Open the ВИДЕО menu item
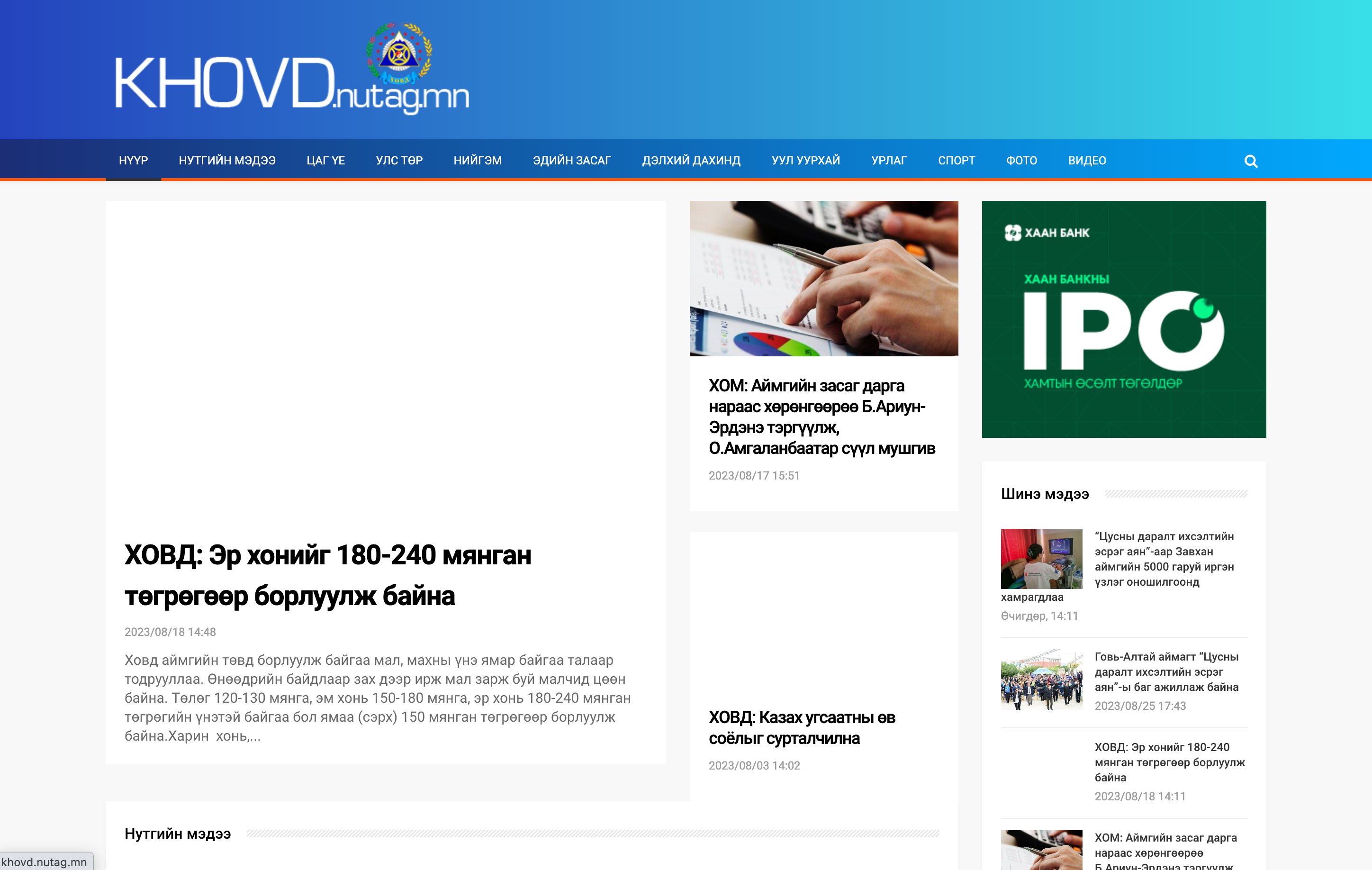 tap(1086, 161)
